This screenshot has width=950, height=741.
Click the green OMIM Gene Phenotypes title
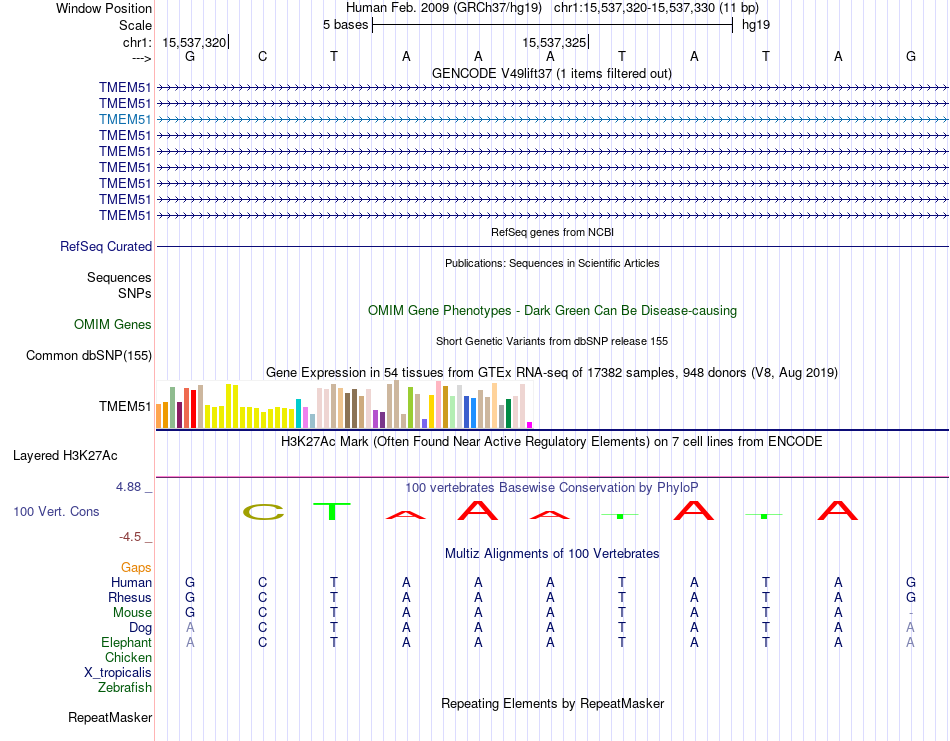[553, 310]
